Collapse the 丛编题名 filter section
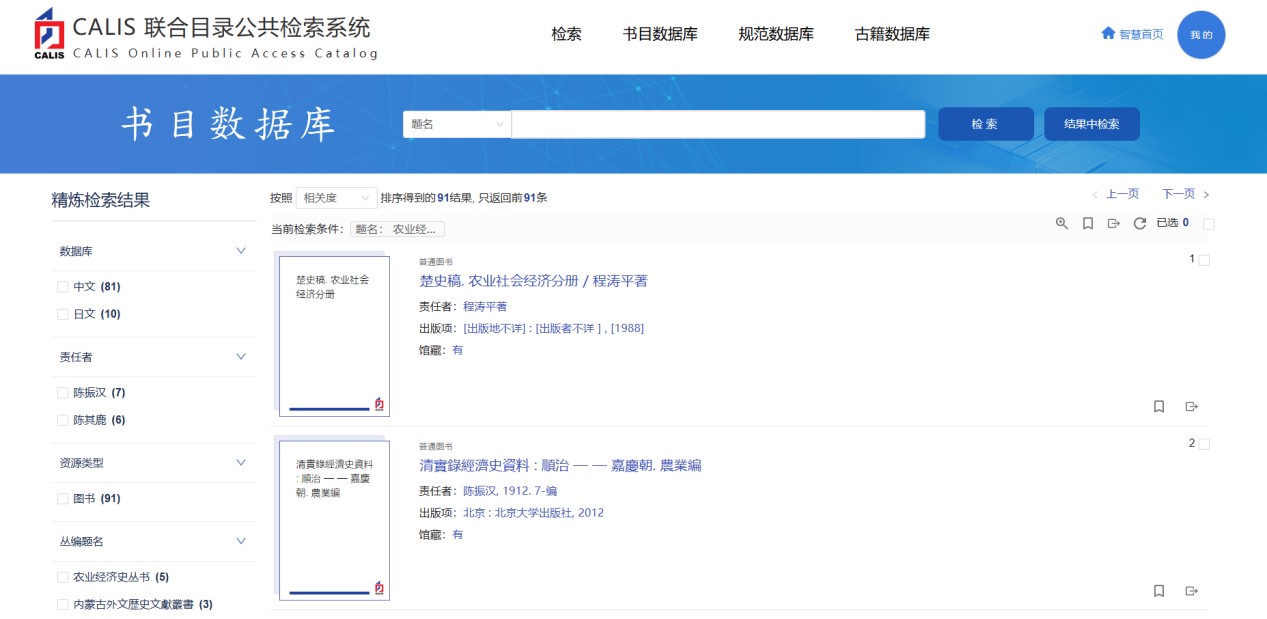This screenshot has width=1267, height=619. click(240, 540)
